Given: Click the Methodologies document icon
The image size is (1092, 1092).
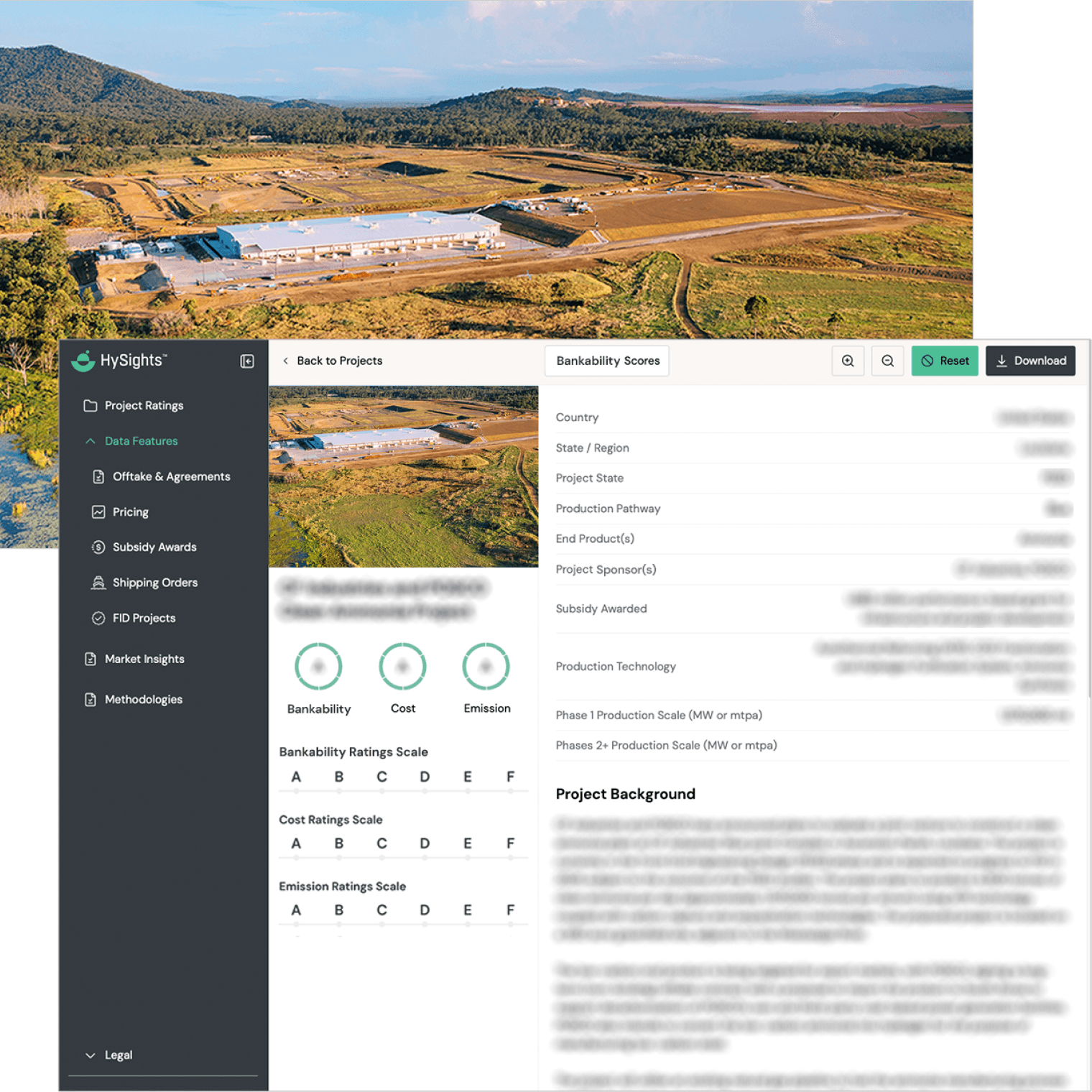Looking at the screenshot, I should pos(91,699).
